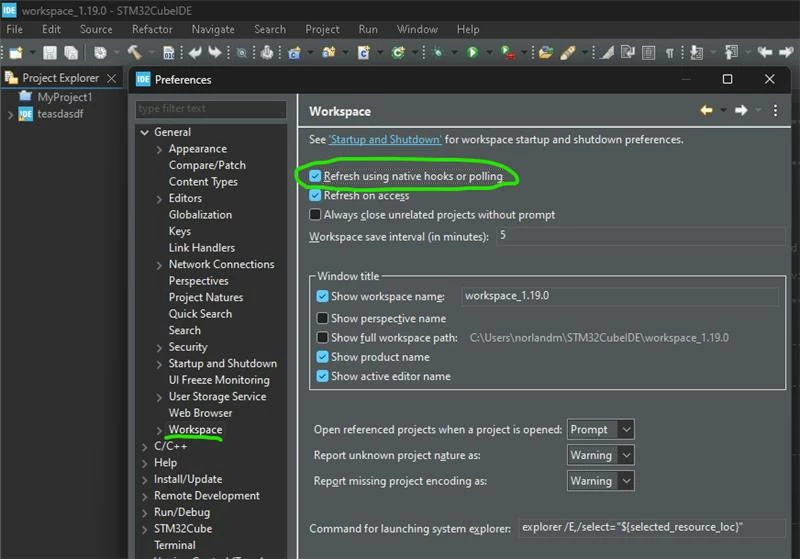Open the Project menu
The height and width of the screenshot is (559, 800).
pyautogui.click(x=322, y=30)
